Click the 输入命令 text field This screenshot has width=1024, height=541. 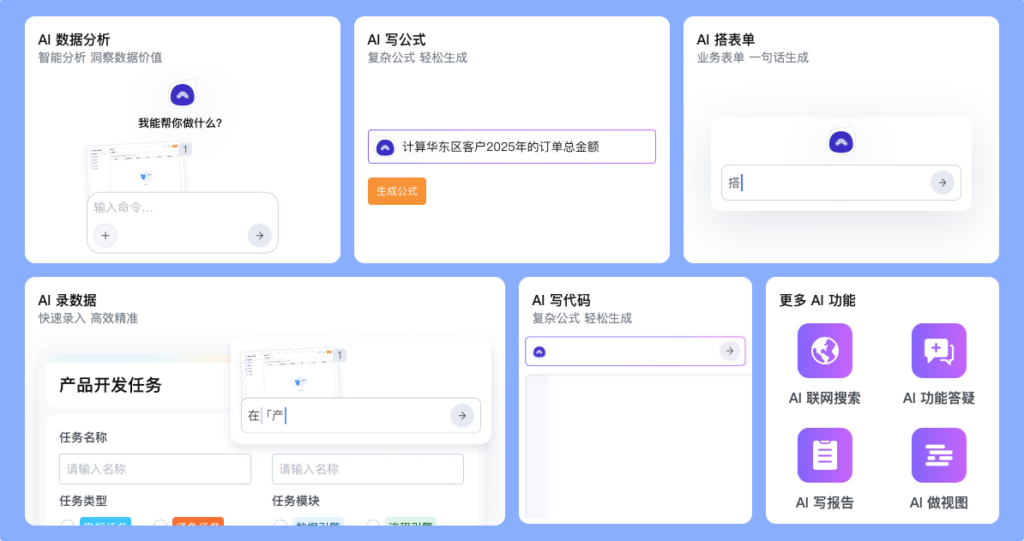coord(170,208)
